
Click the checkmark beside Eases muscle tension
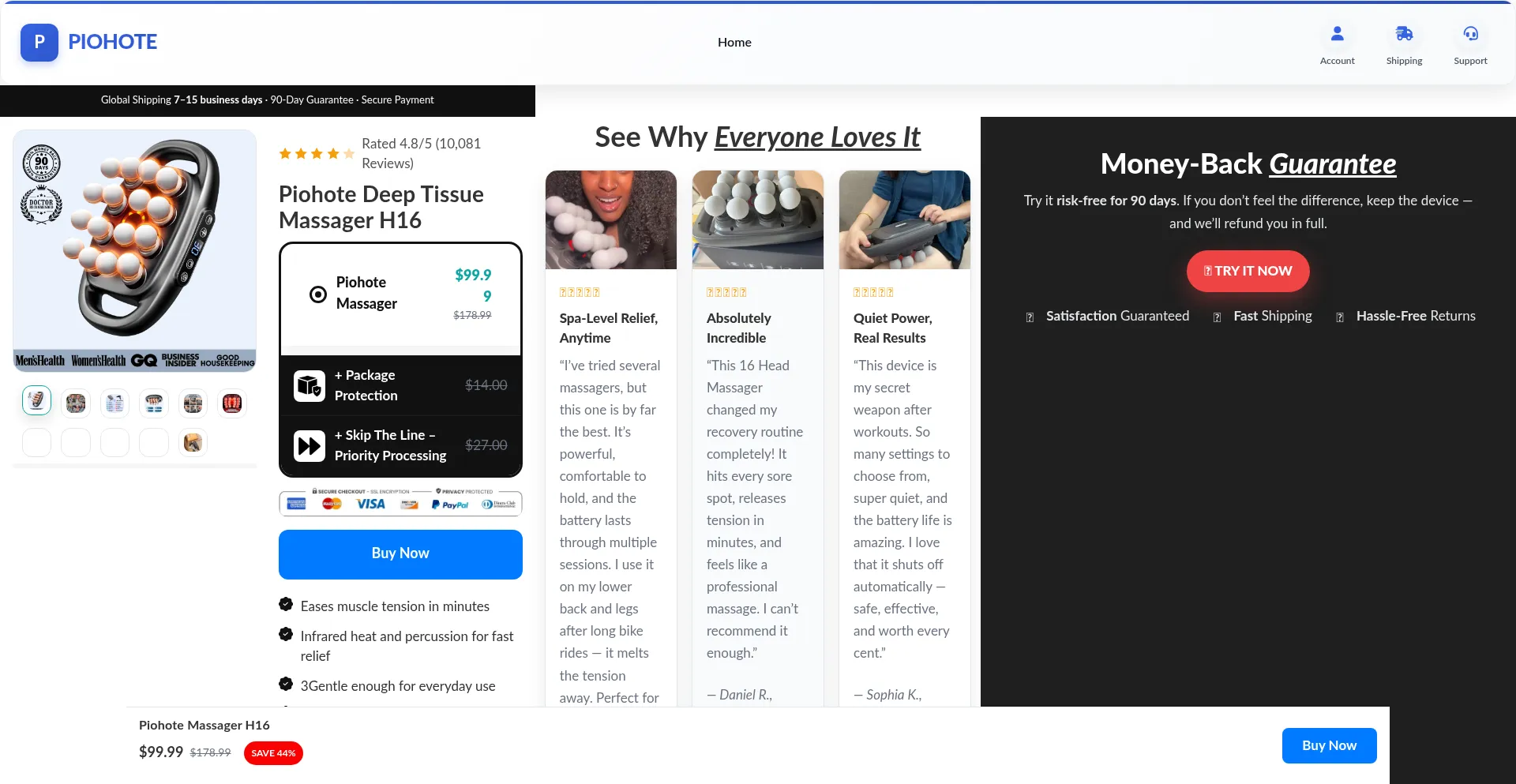286,605
